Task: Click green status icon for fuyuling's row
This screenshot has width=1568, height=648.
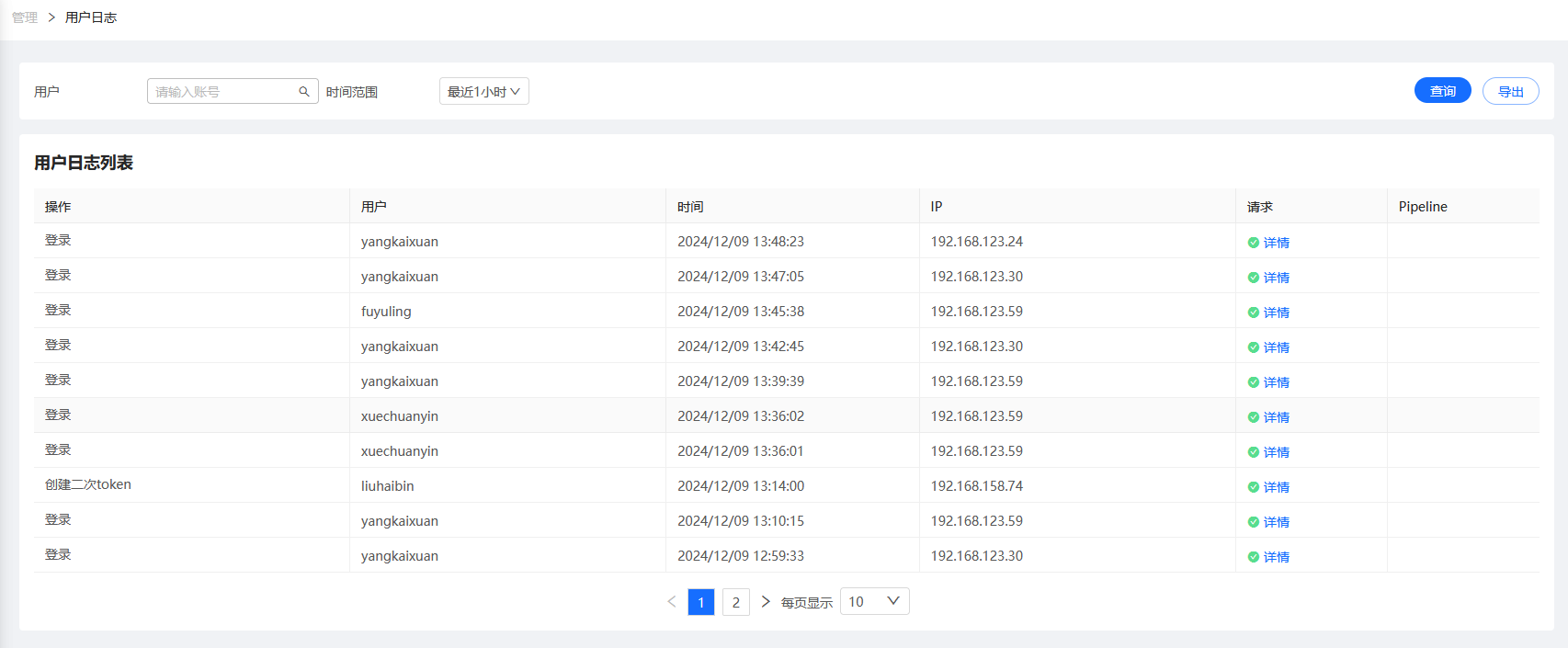Action: point(1253,313)
